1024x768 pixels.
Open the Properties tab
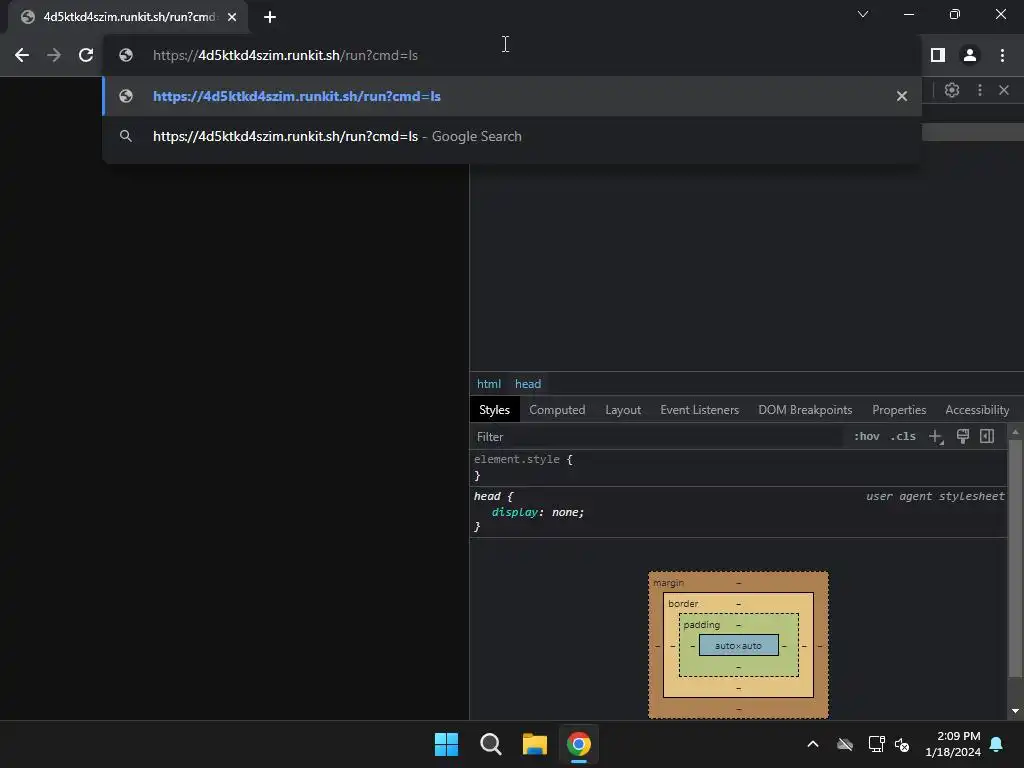pyautogui.click(x=899, y=410)
